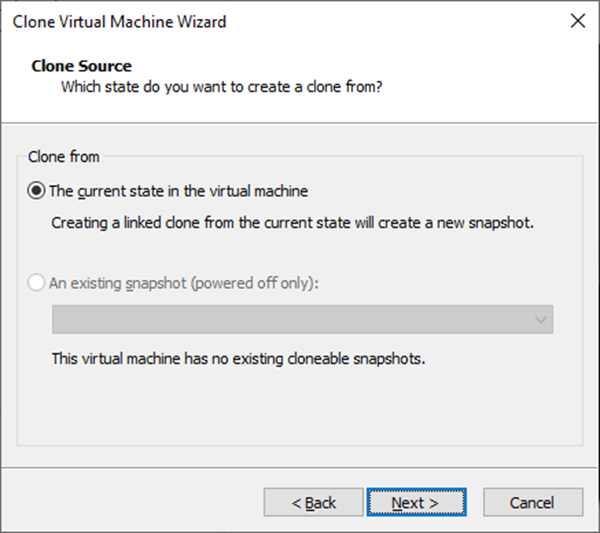Go back using the Back button
Viewport: 600px width, 533px height.
[x=313, y=502]
